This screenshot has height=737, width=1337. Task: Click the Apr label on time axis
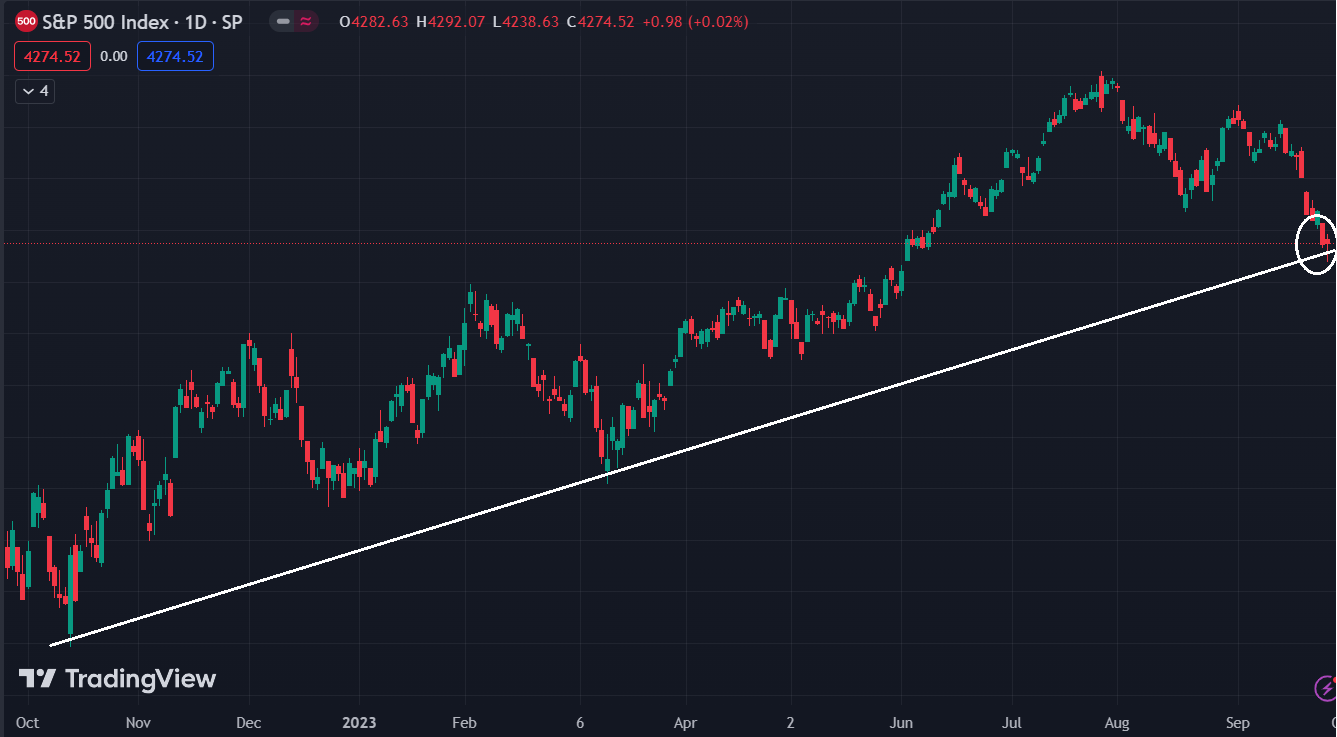coord(685,723)
